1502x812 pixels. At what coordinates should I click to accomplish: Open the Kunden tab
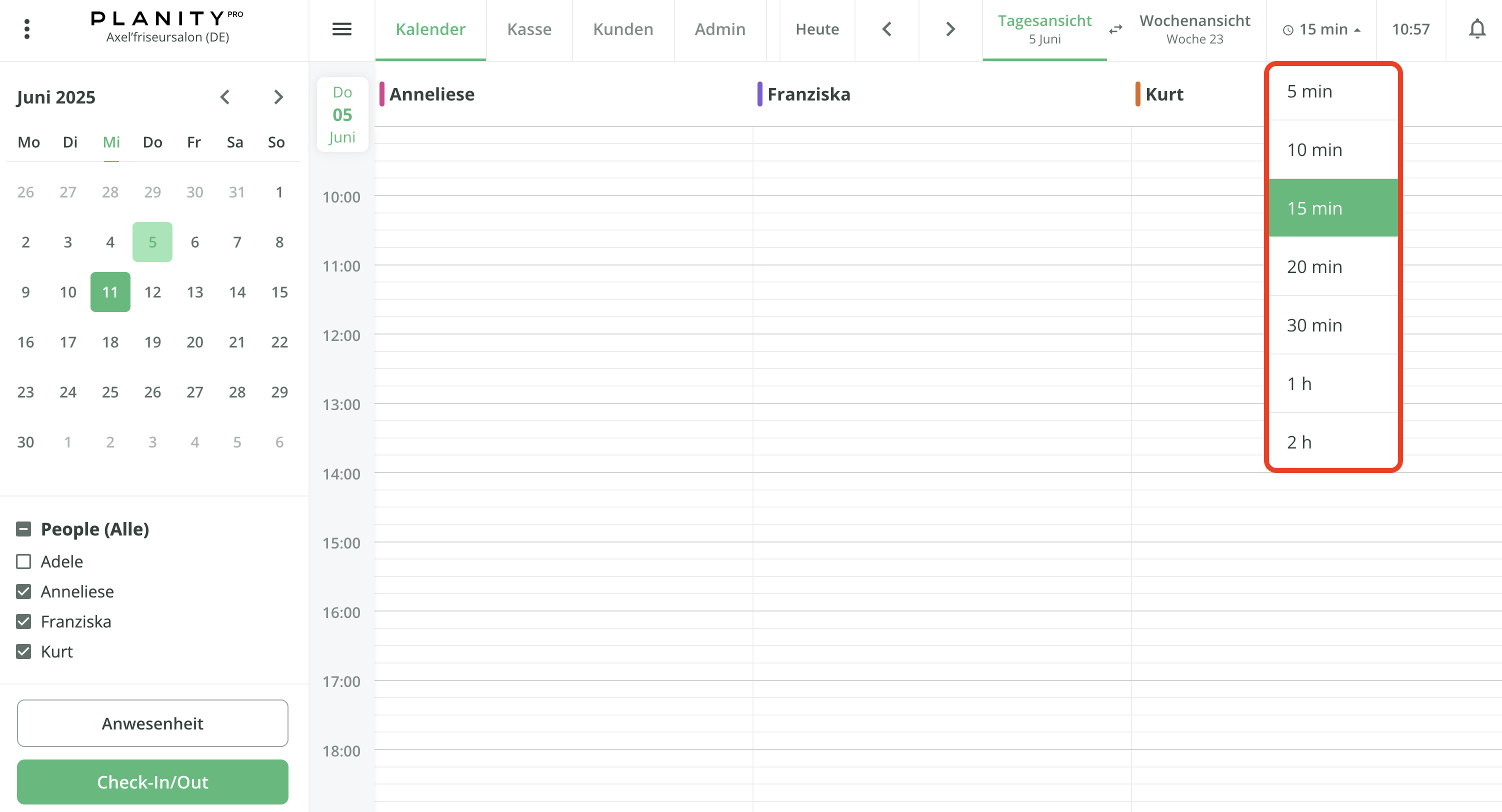(x=622, y=29)
